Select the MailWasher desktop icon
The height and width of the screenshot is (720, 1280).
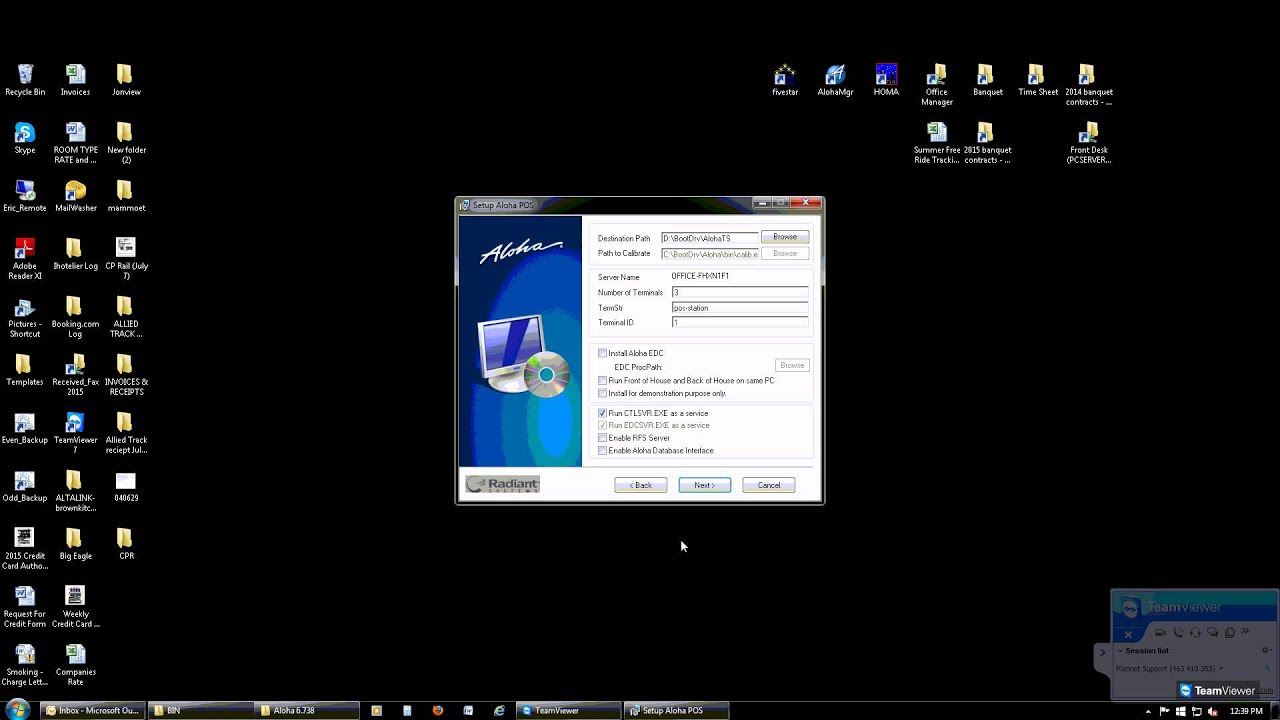(75, 197)
